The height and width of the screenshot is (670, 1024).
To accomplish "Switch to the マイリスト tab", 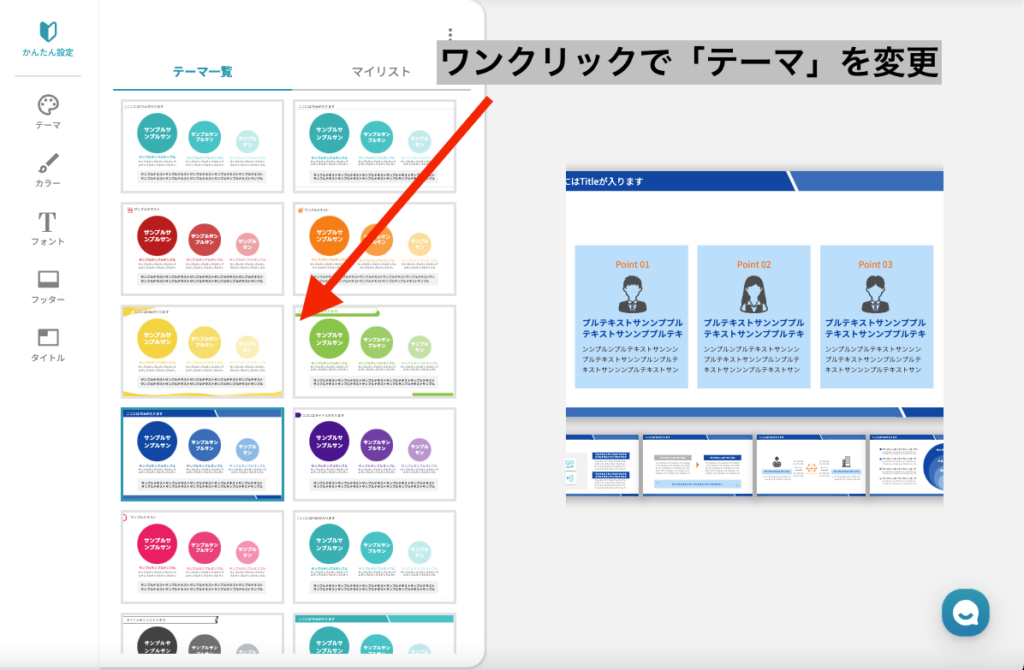I will (381, 72).
